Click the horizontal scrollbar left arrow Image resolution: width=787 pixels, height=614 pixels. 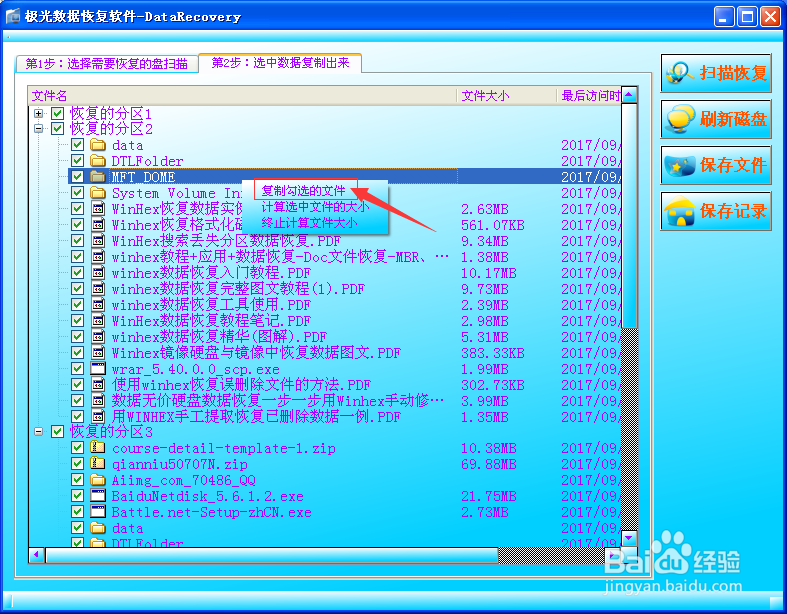coord(37,555)
